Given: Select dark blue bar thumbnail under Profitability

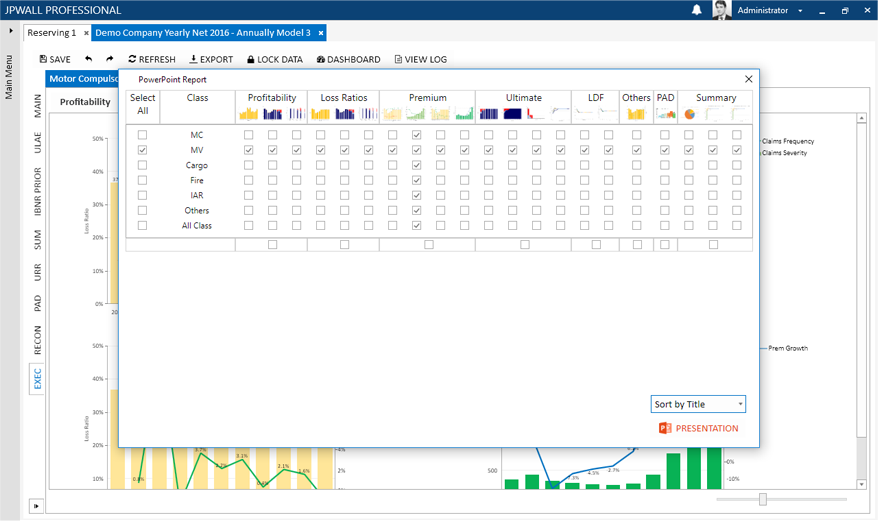Looking at the screenshot, I should coord(272,114).
